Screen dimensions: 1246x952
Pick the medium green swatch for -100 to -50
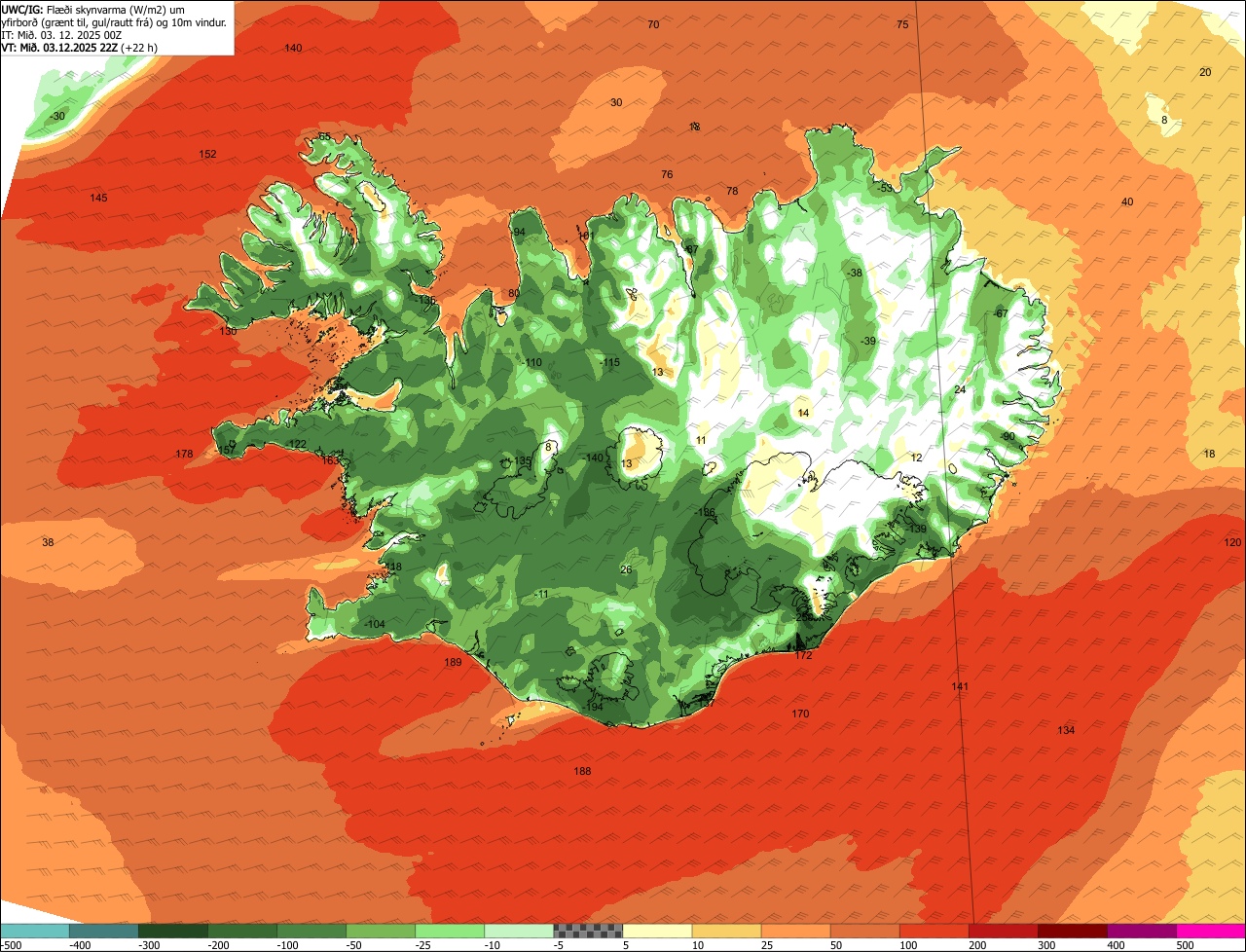(311, 931)
